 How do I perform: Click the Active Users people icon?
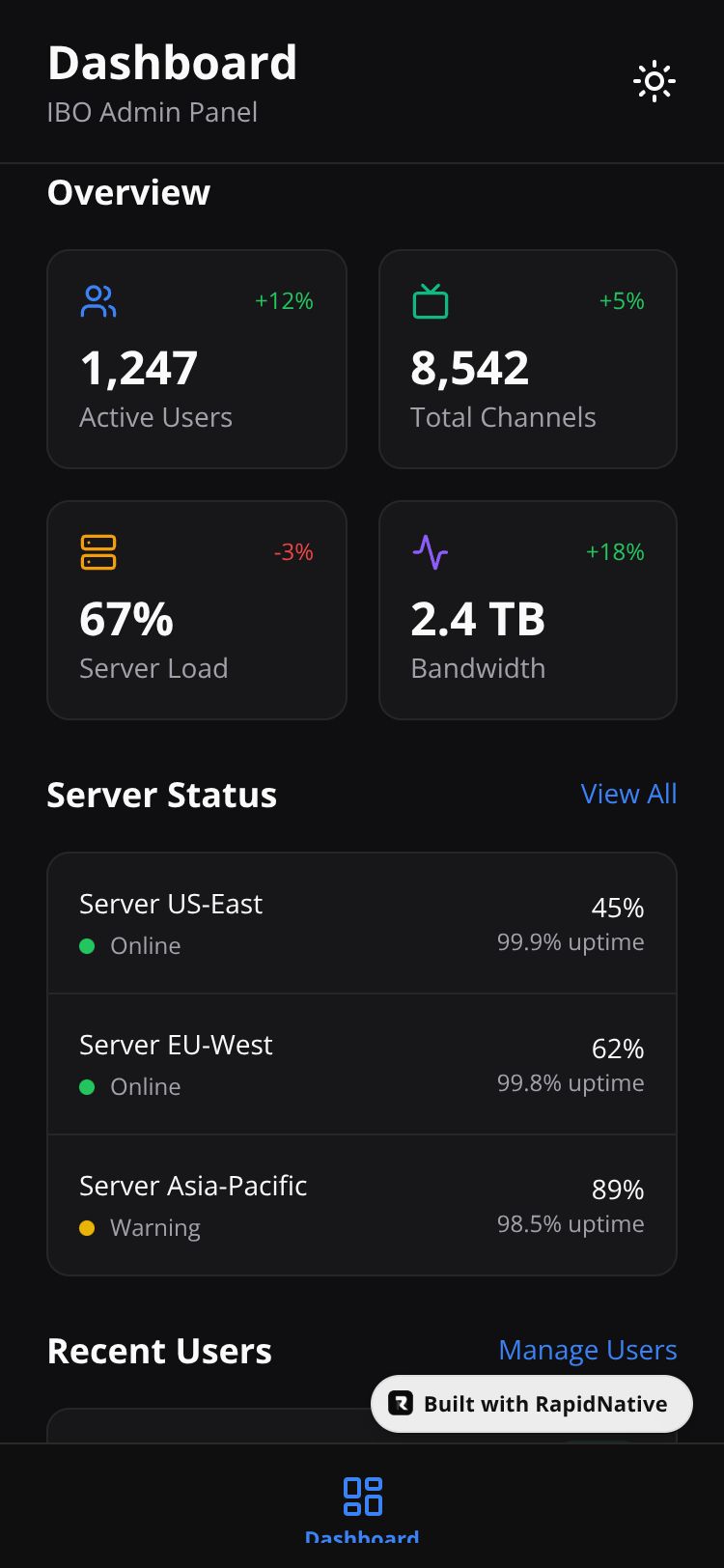[x=98, y=301]
